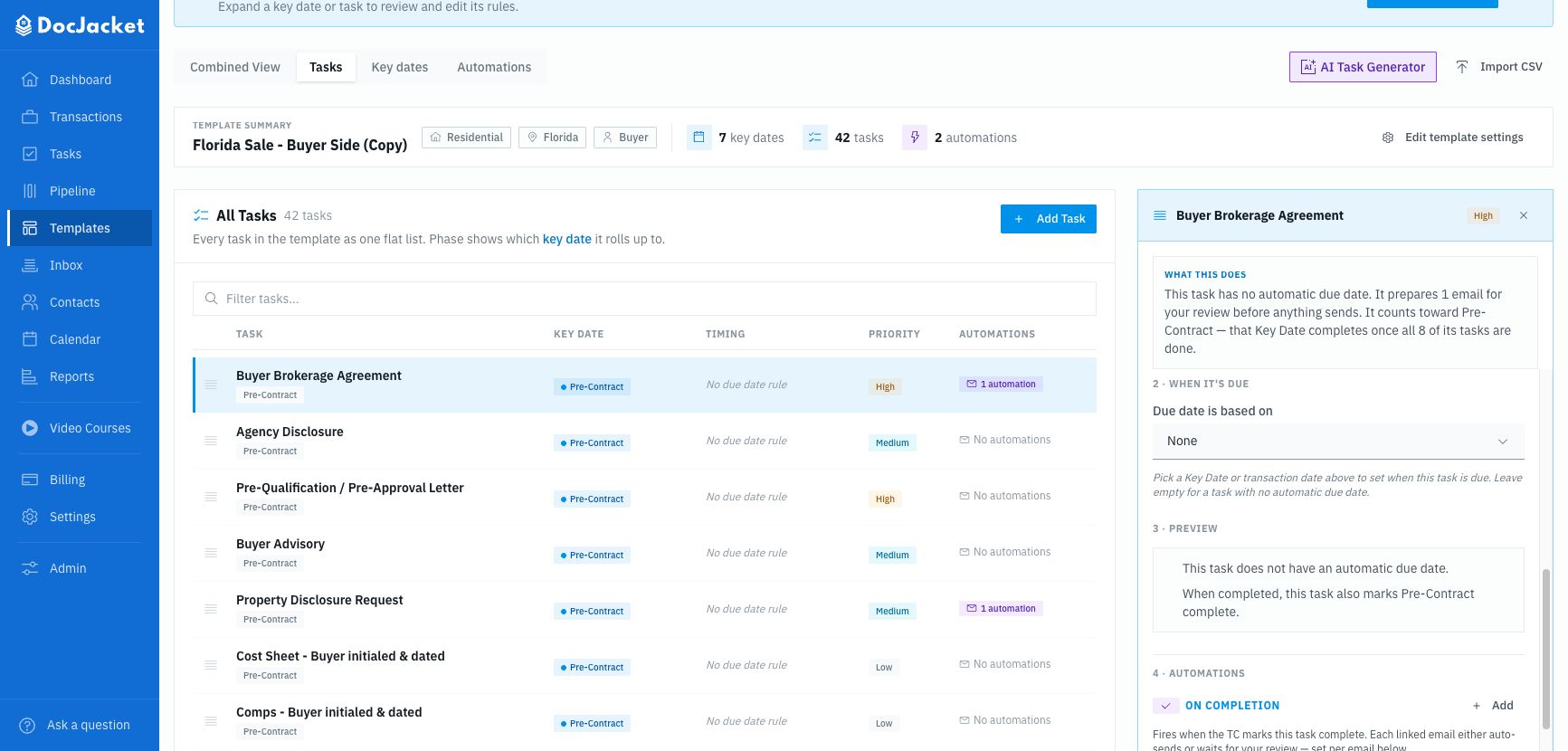Grab drag handle for Property Disclosure Request

point(211,609)
